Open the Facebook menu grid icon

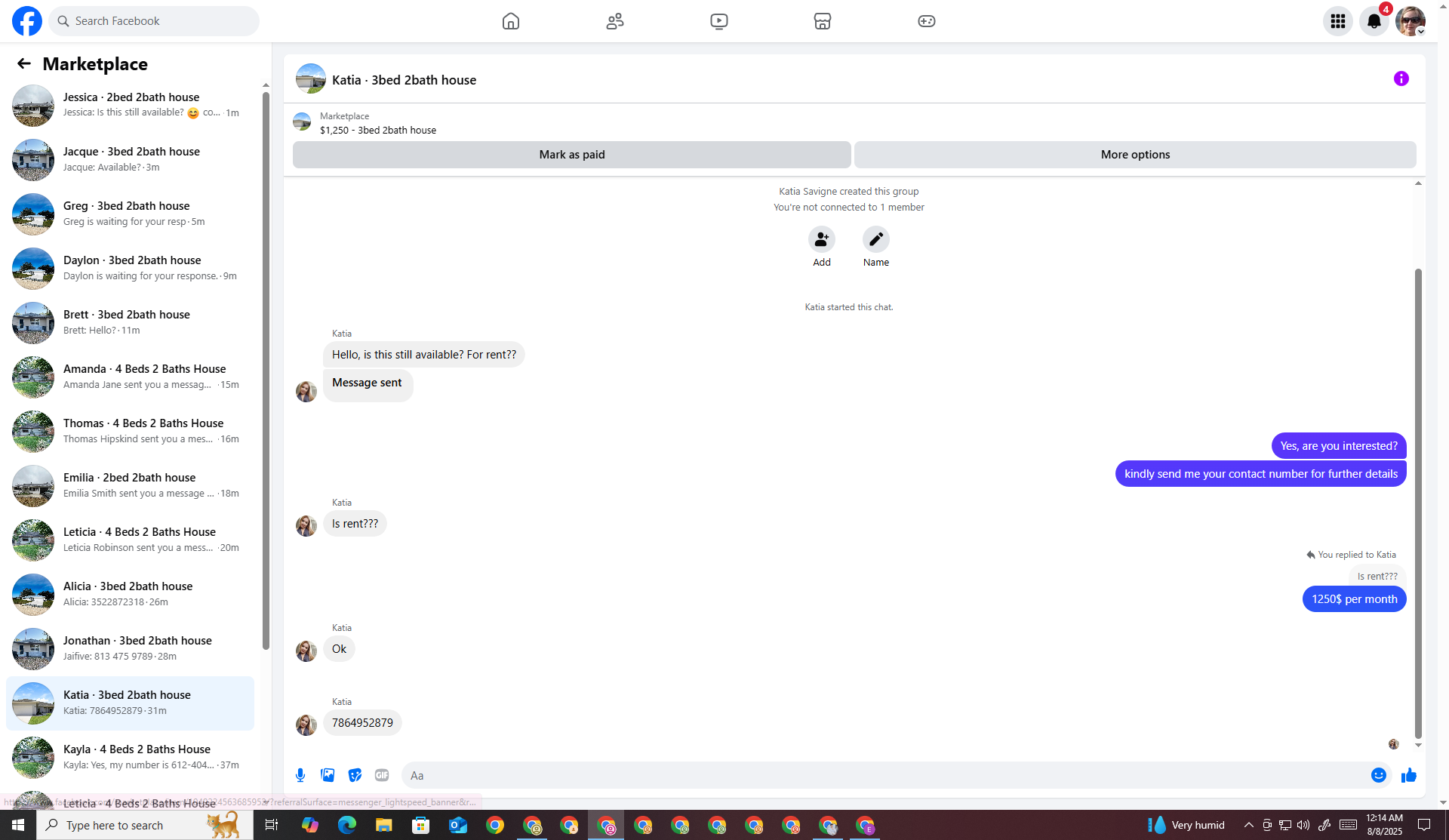pyautogui.click(x=1337, y=21)
